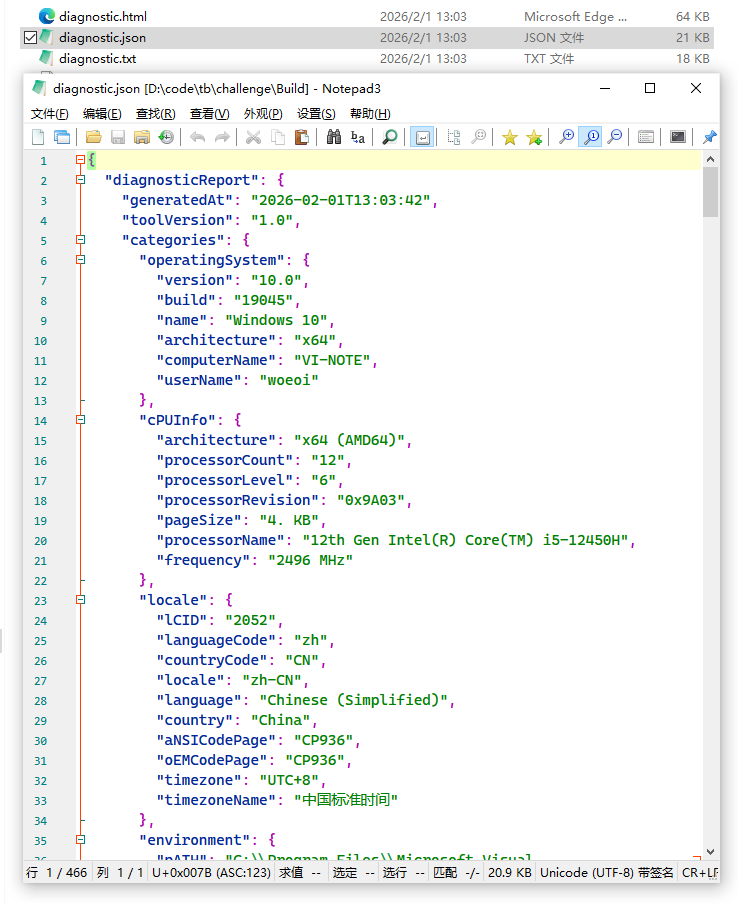This screenshot has width=738, height=904.
Task: Open the 文件(F) menu
Action: pos(50,114)
